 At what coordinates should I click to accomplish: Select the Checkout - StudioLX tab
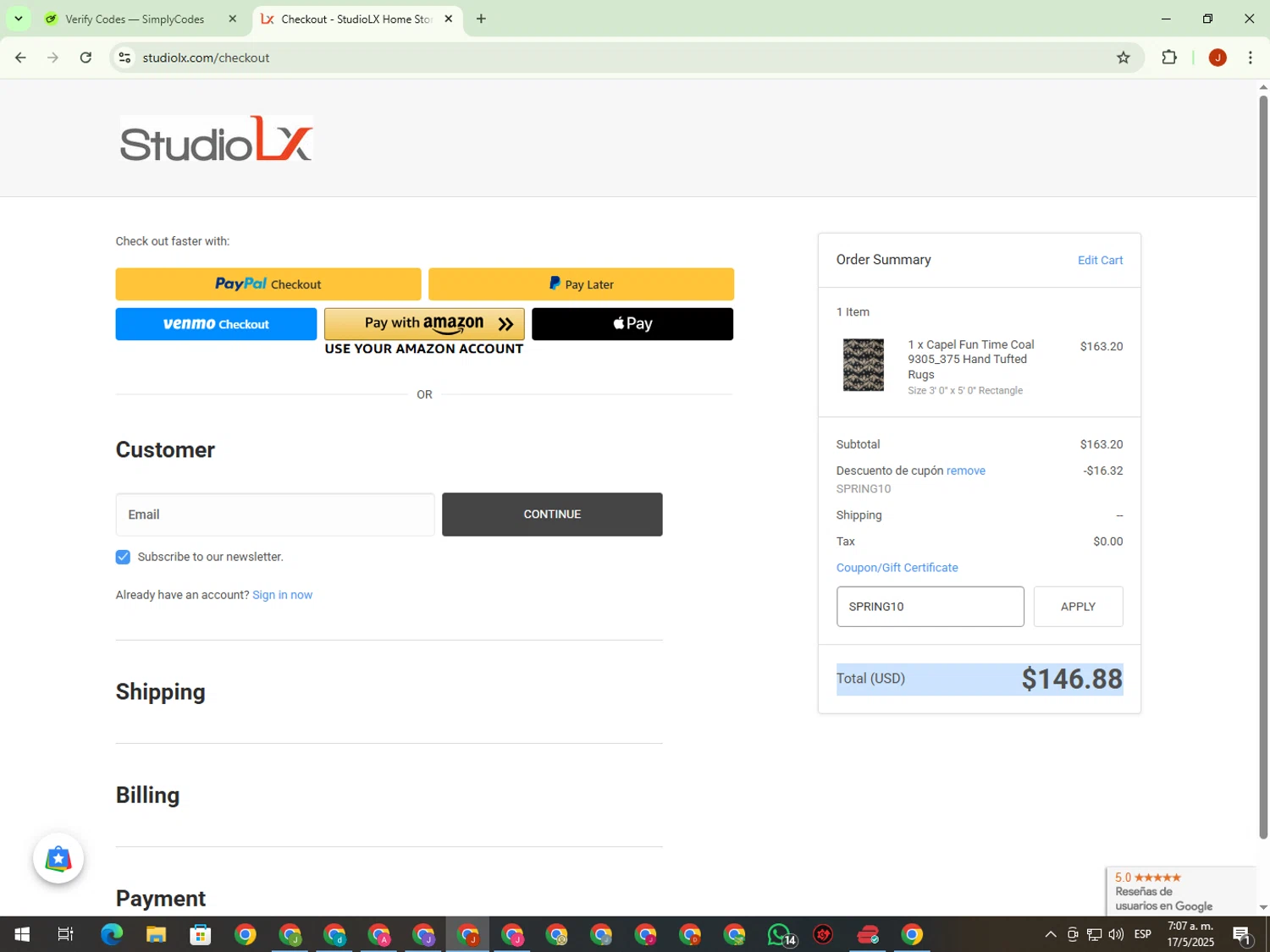click(x=356, y=19)
